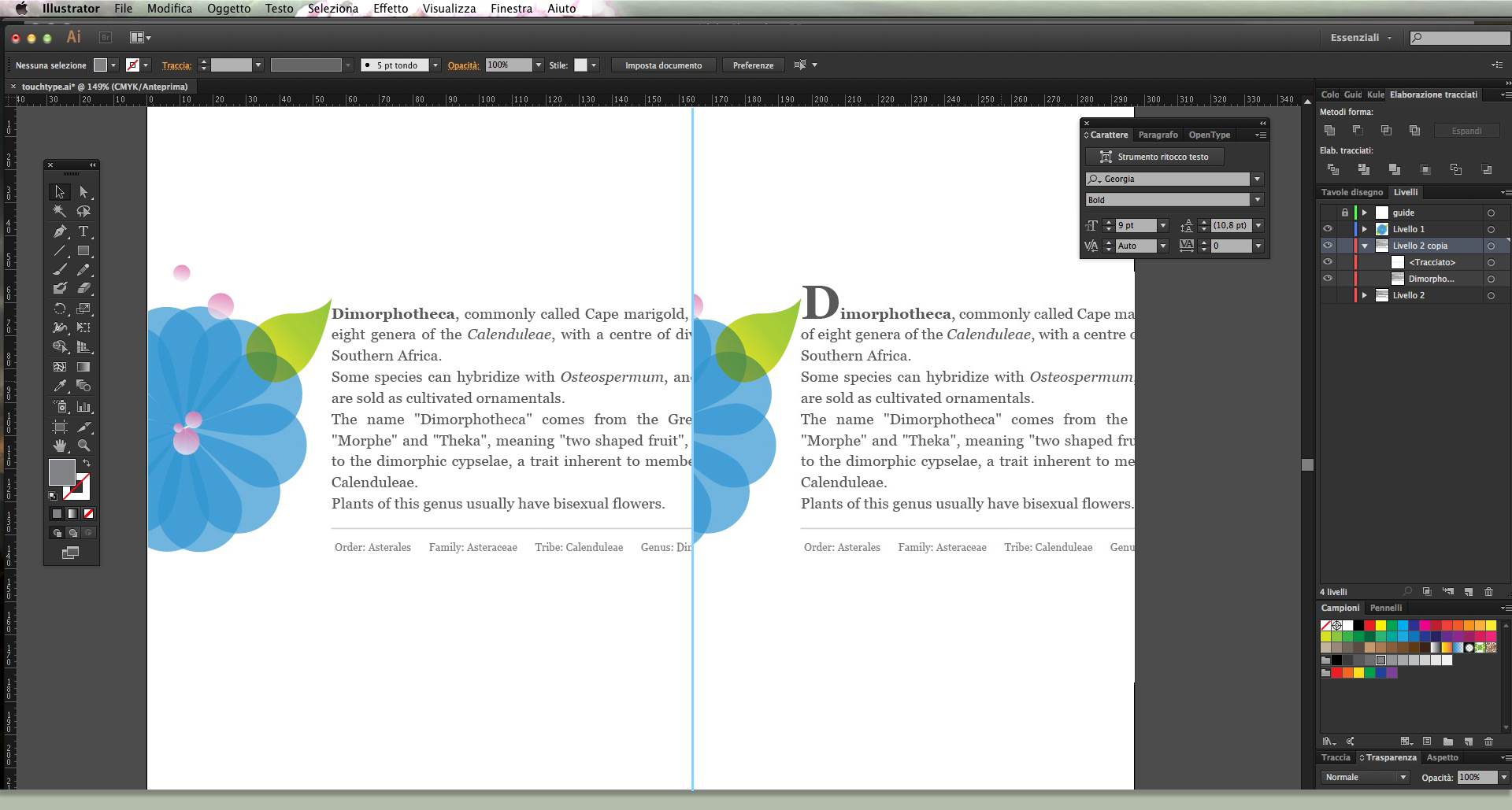Click the Divide pathfinder icon
The height and width of the screenshot is (810, 1512).
[x=1332, y=169]
